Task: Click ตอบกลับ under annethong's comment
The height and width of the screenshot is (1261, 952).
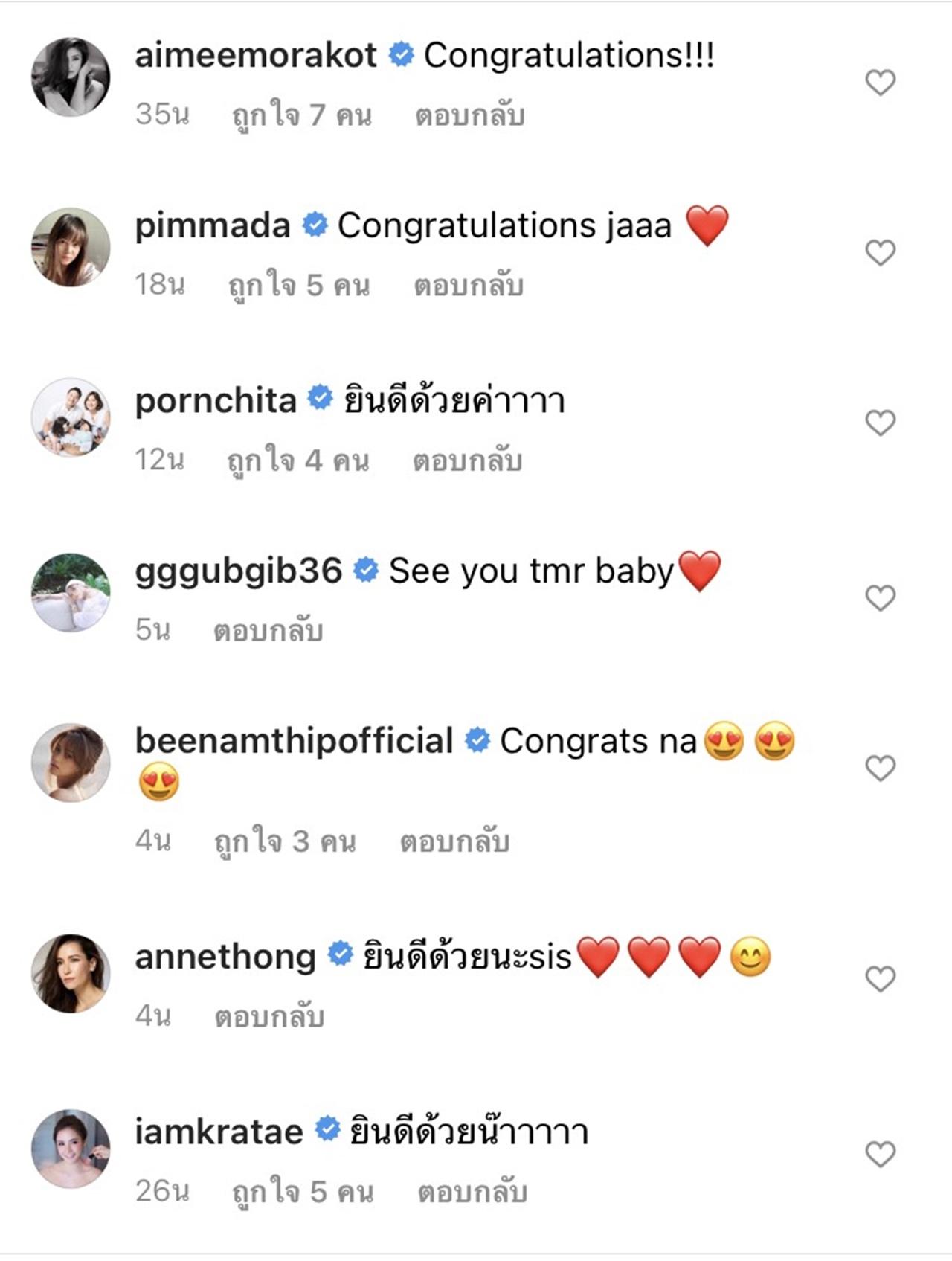Action: coord(269,1016)
